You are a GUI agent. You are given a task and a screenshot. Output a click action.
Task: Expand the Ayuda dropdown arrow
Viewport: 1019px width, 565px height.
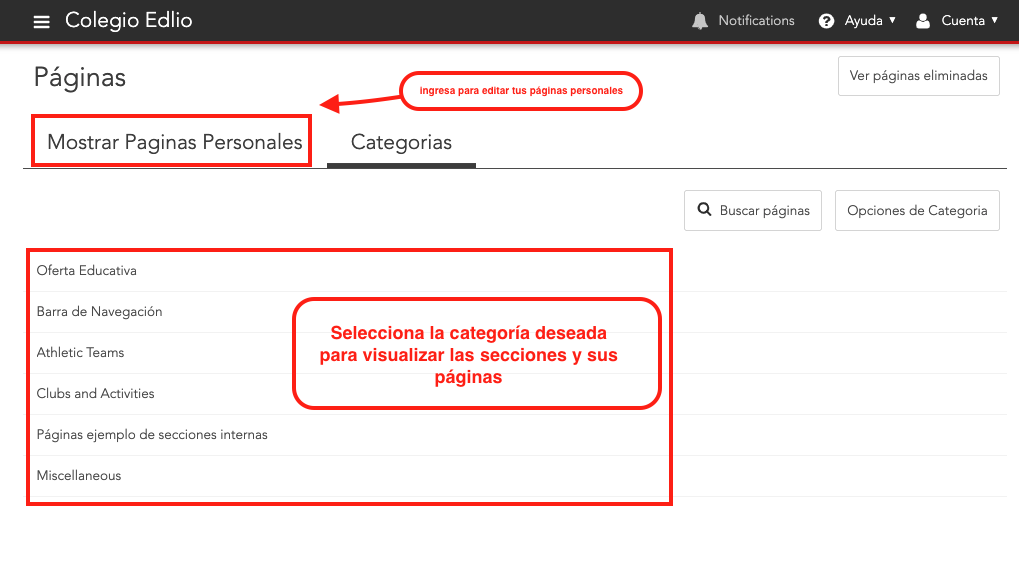[892, 20]
